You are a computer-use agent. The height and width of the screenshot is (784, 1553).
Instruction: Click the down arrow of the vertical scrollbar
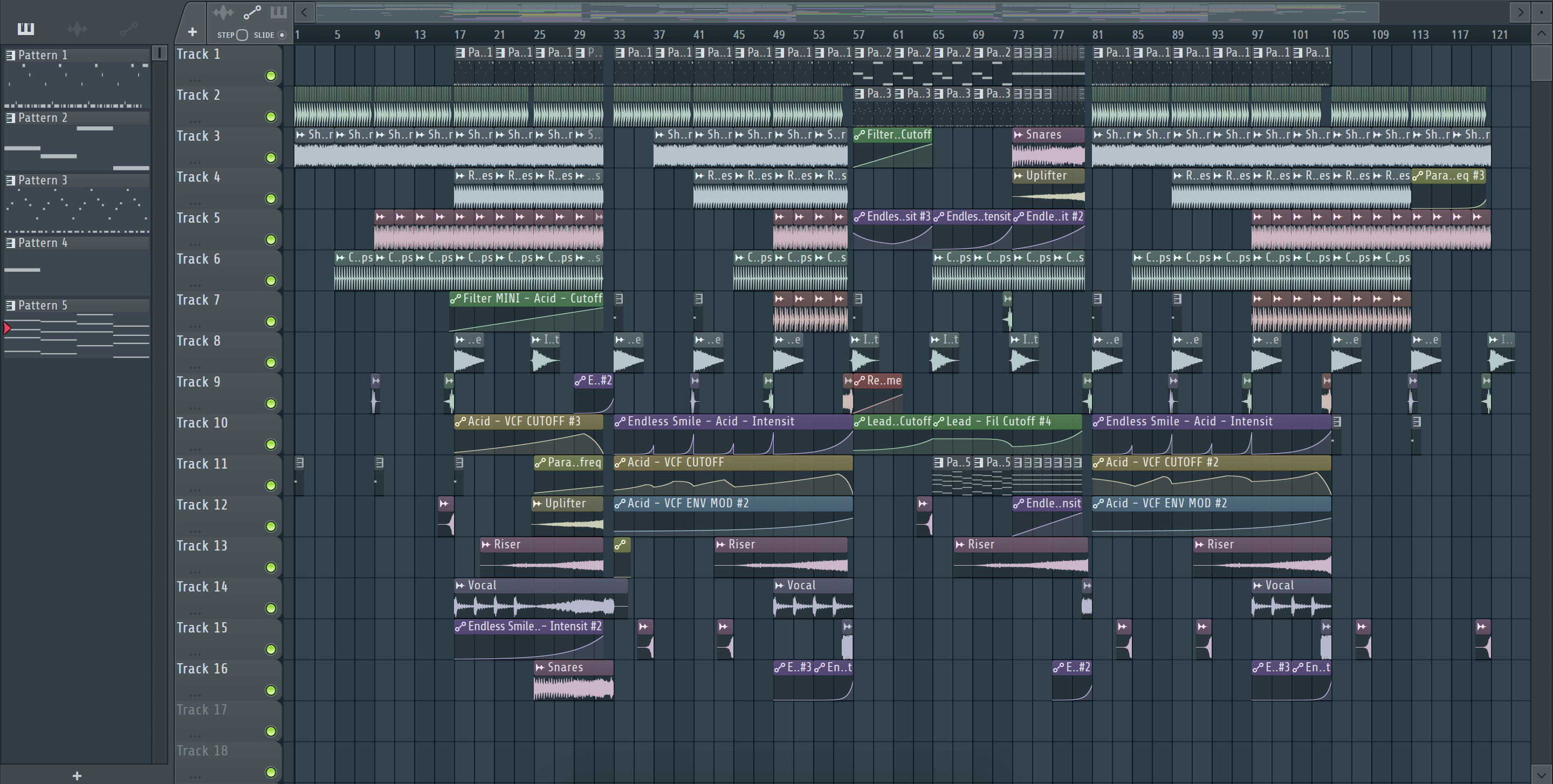click(1542, 774)
